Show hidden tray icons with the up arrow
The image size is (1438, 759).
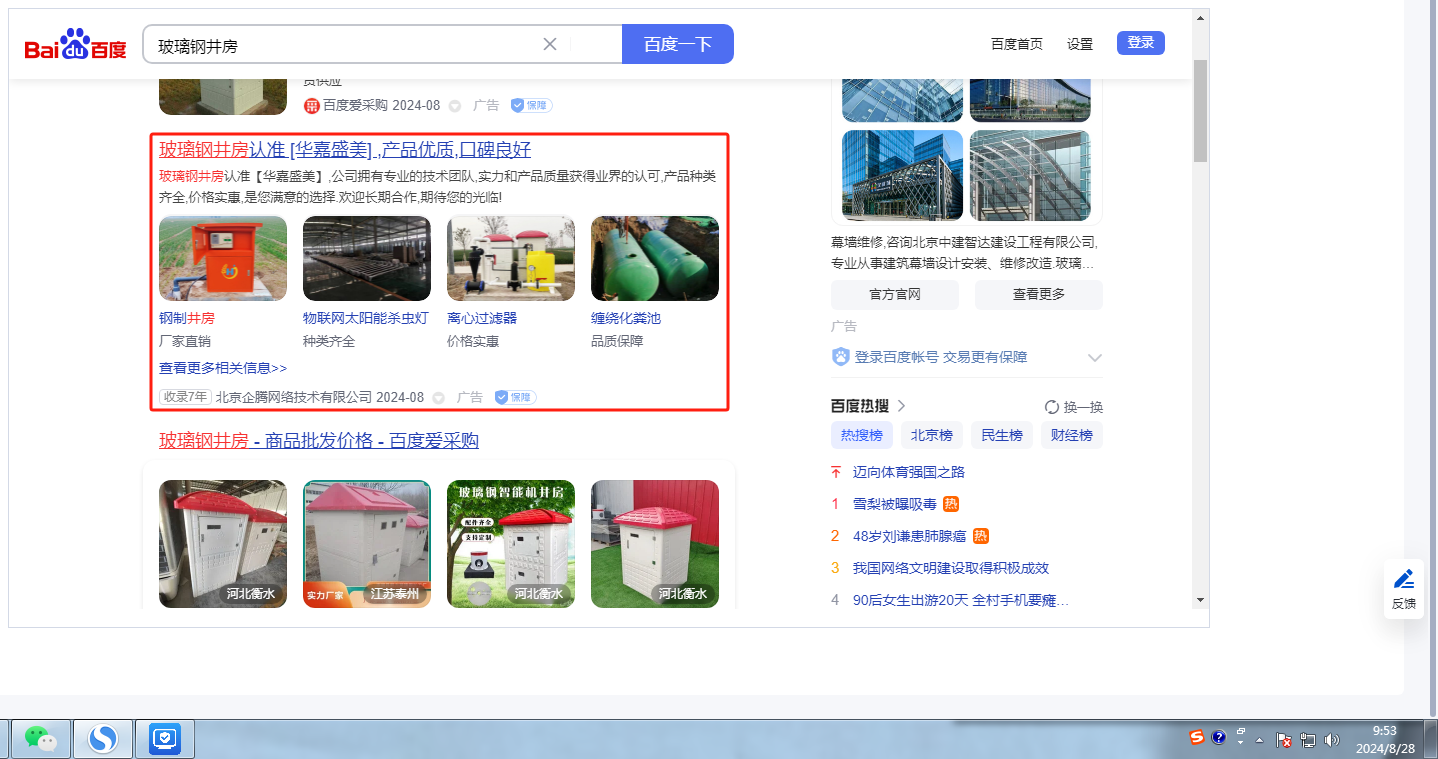click(1259, 741)
